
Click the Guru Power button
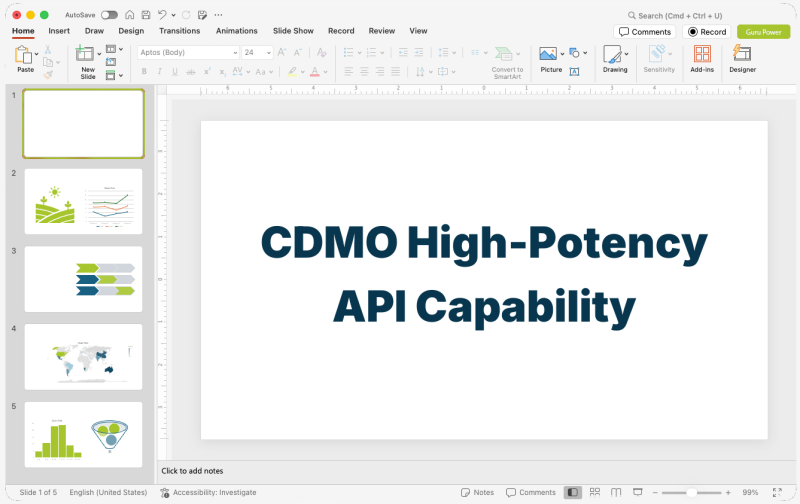763,32
